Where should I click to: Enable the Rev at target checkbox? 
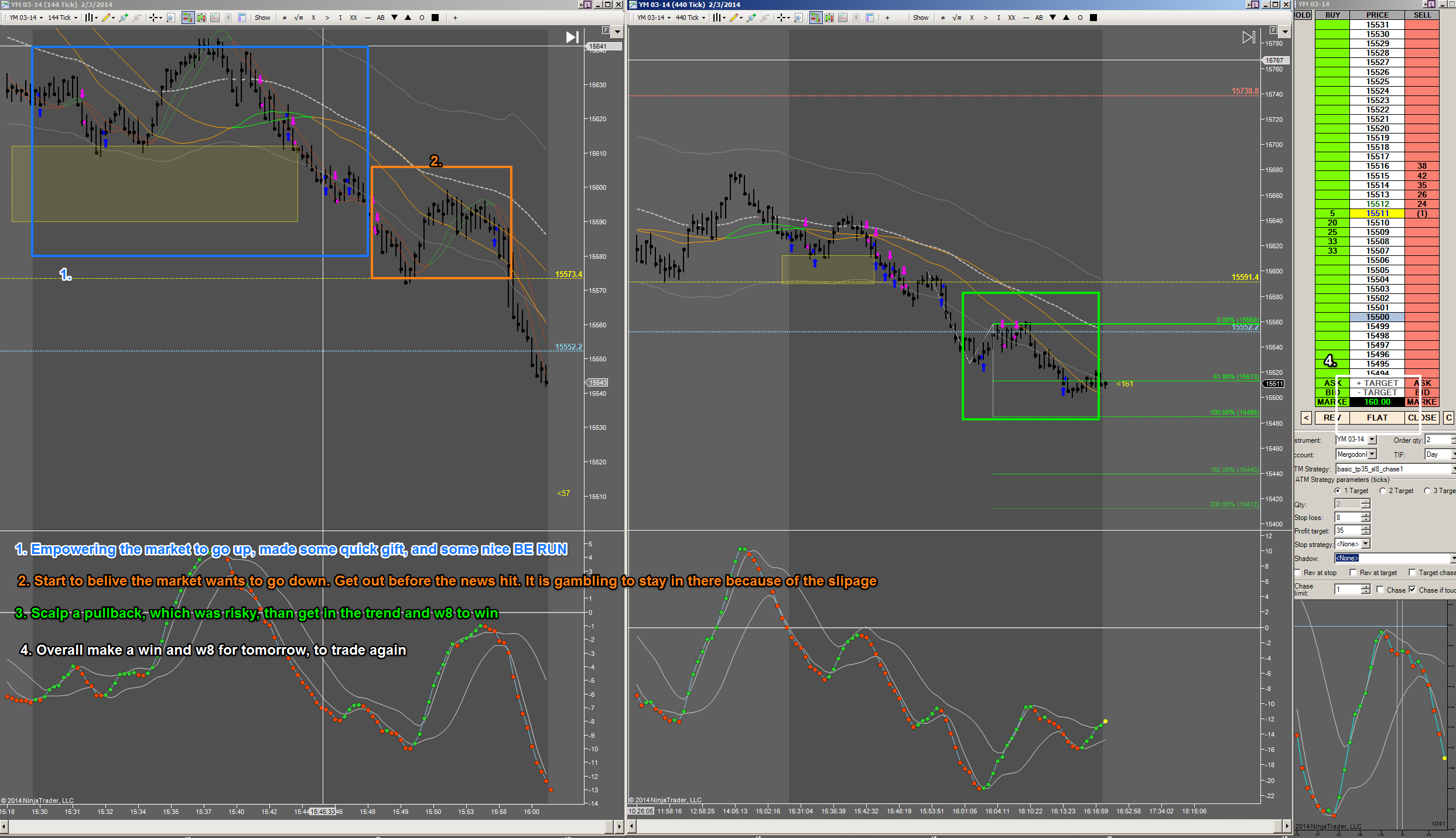(1353, 573)
